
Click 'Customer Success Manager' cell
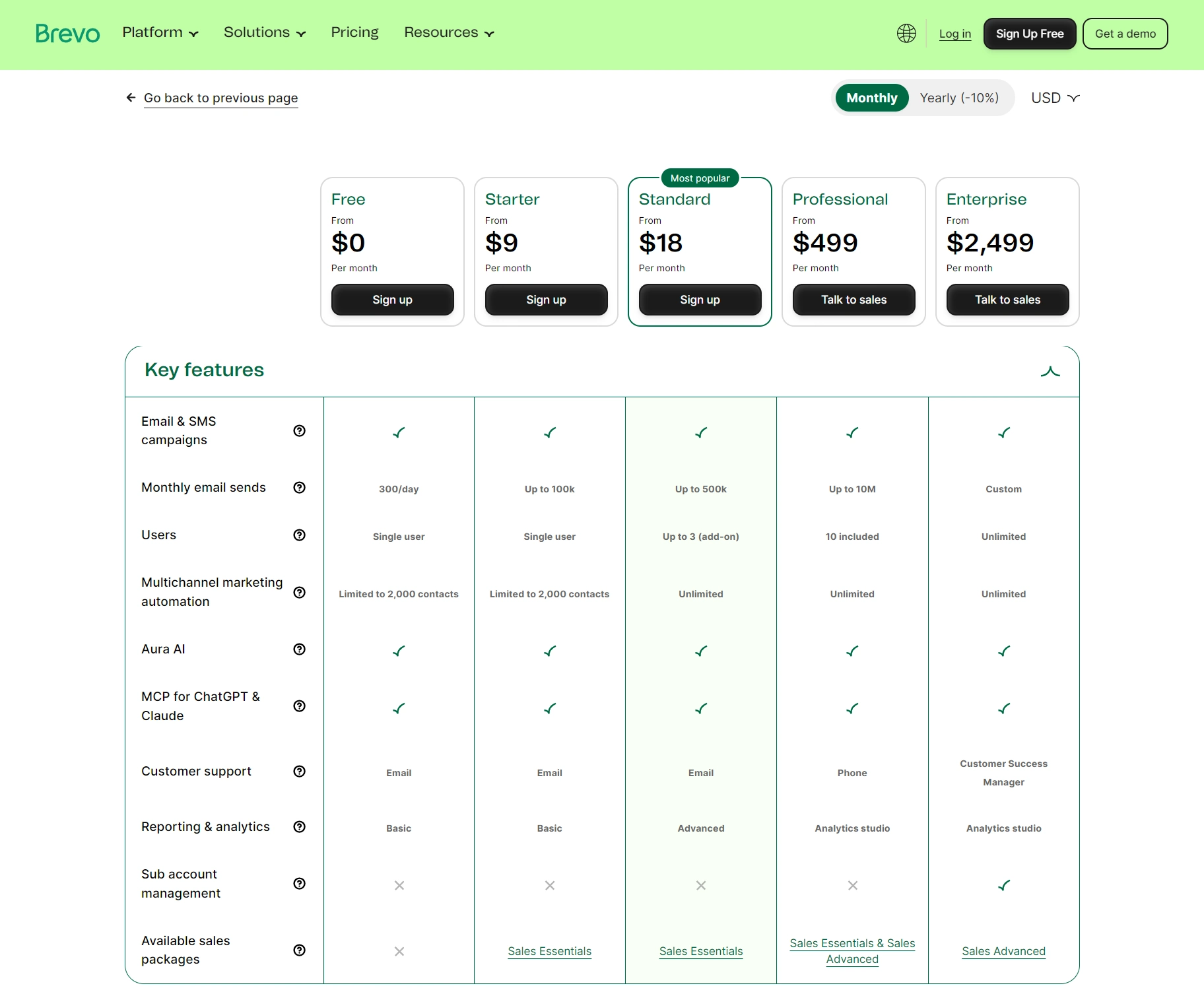pyautogui.click(x=1003, y=773)
